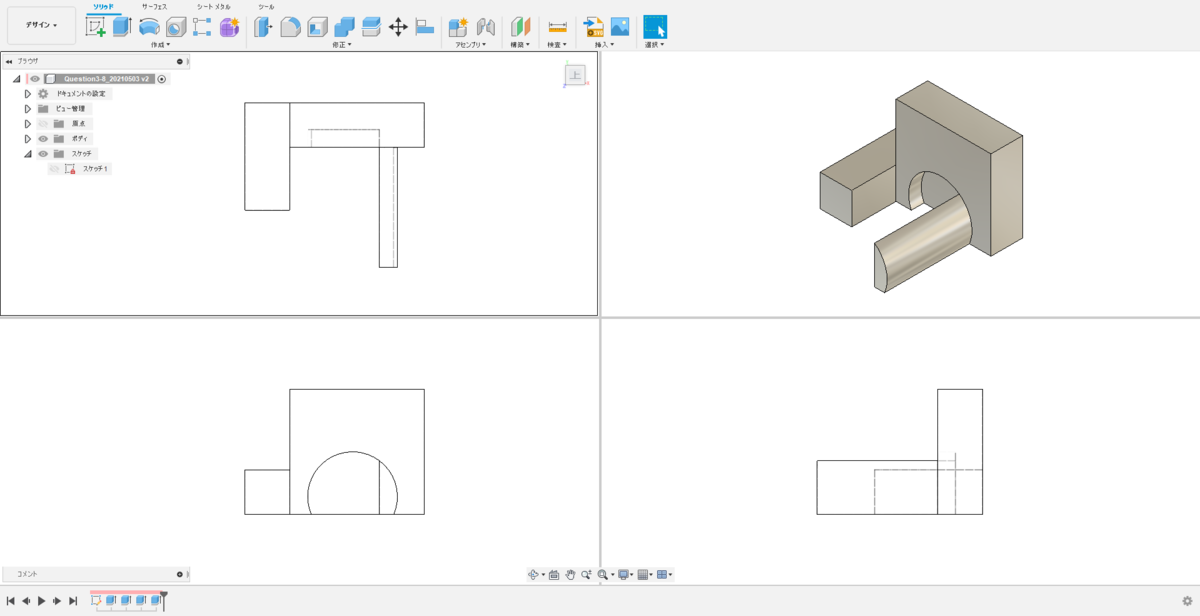Open the Display Settings dropdown
This screenshot has width=1200, height=616.
(624, 575)
